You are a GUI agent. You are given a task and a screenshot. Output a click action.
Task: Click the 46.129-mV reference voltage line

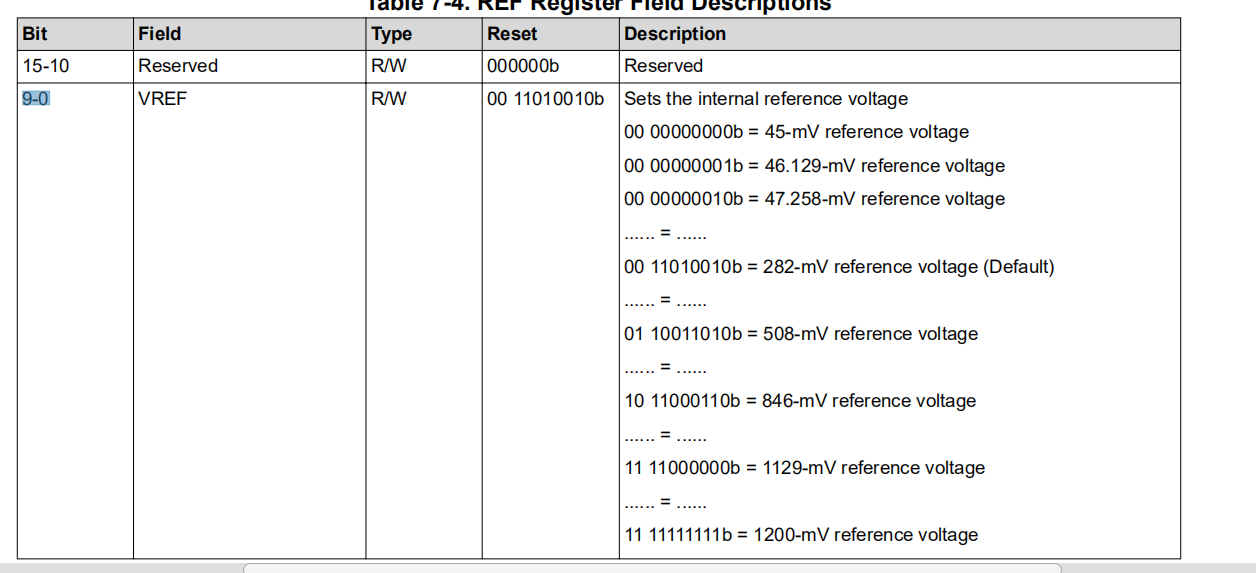814,166
